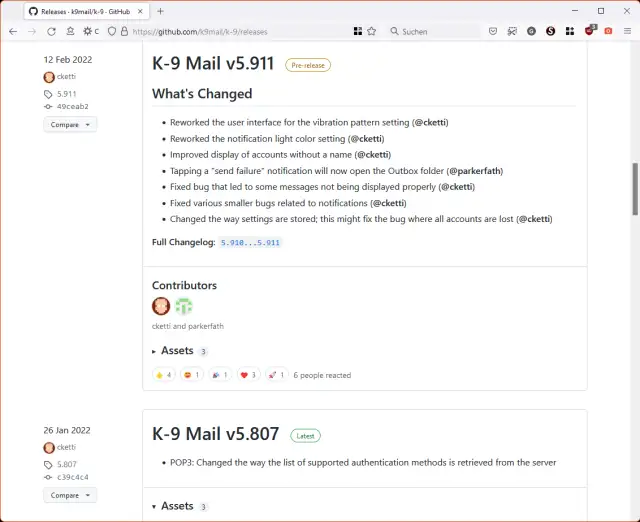This screenshot has width=640, height=522.
Task: Open the Firefox hamburger menu
Action: click(x=627, y=31)
